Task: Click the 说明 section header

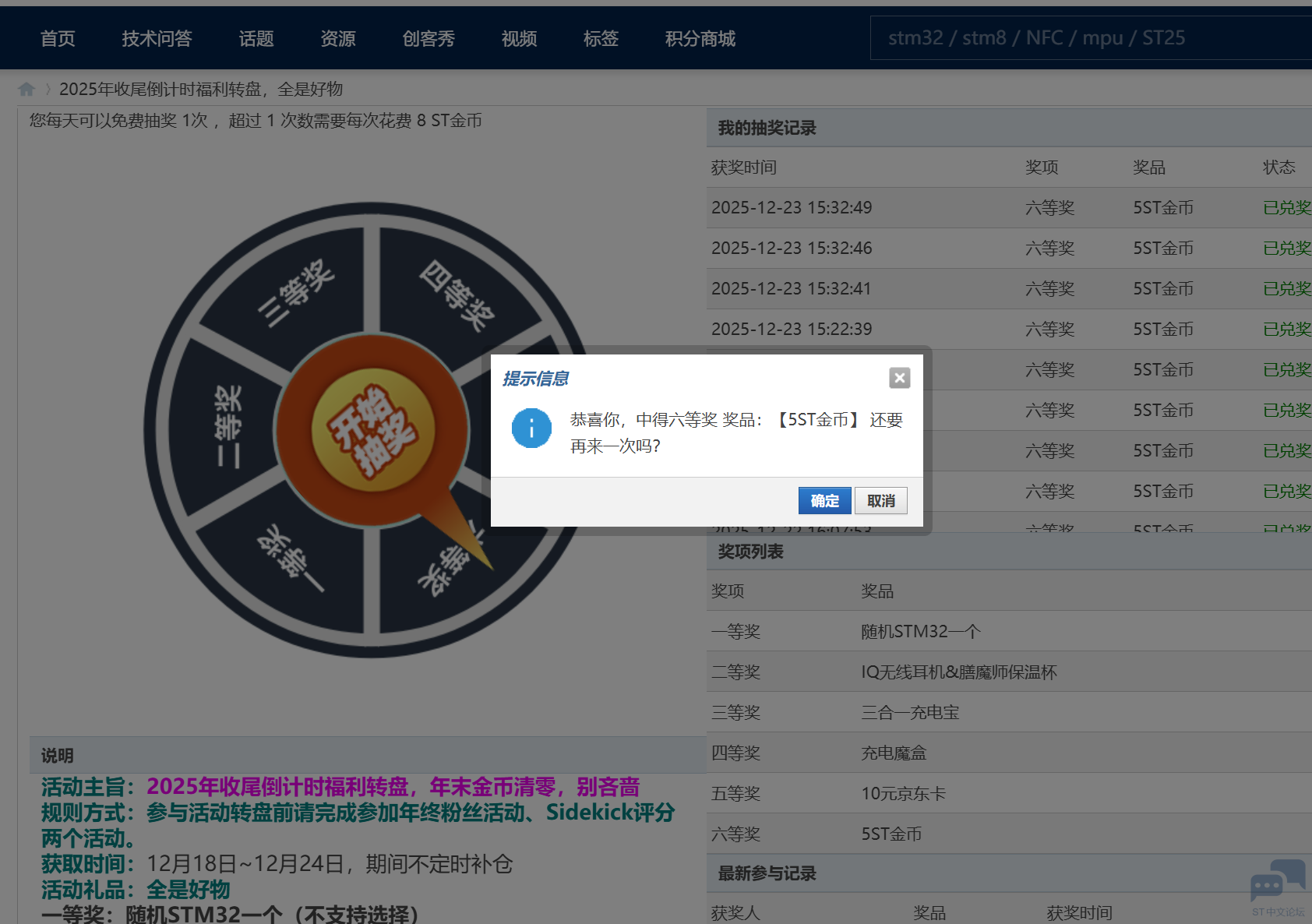Action: (368, 755)
